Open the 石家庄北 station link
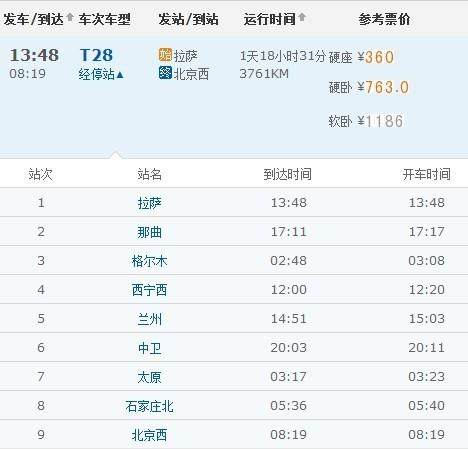This screenshot has height=449, width=468. (x=149, y=406)
